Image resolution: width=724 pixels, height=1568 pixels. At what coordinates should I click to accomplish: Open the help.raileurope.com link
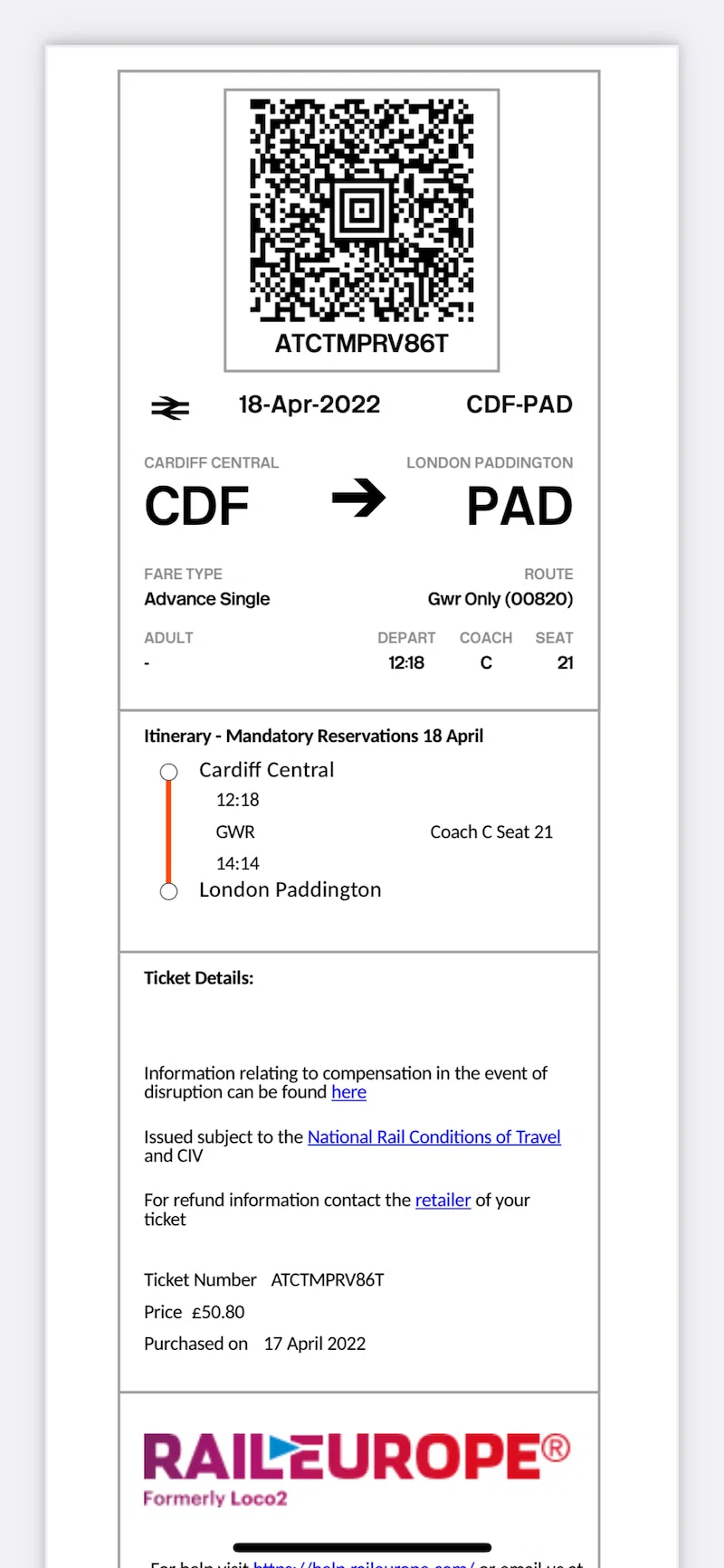(x=364, y=1563)
